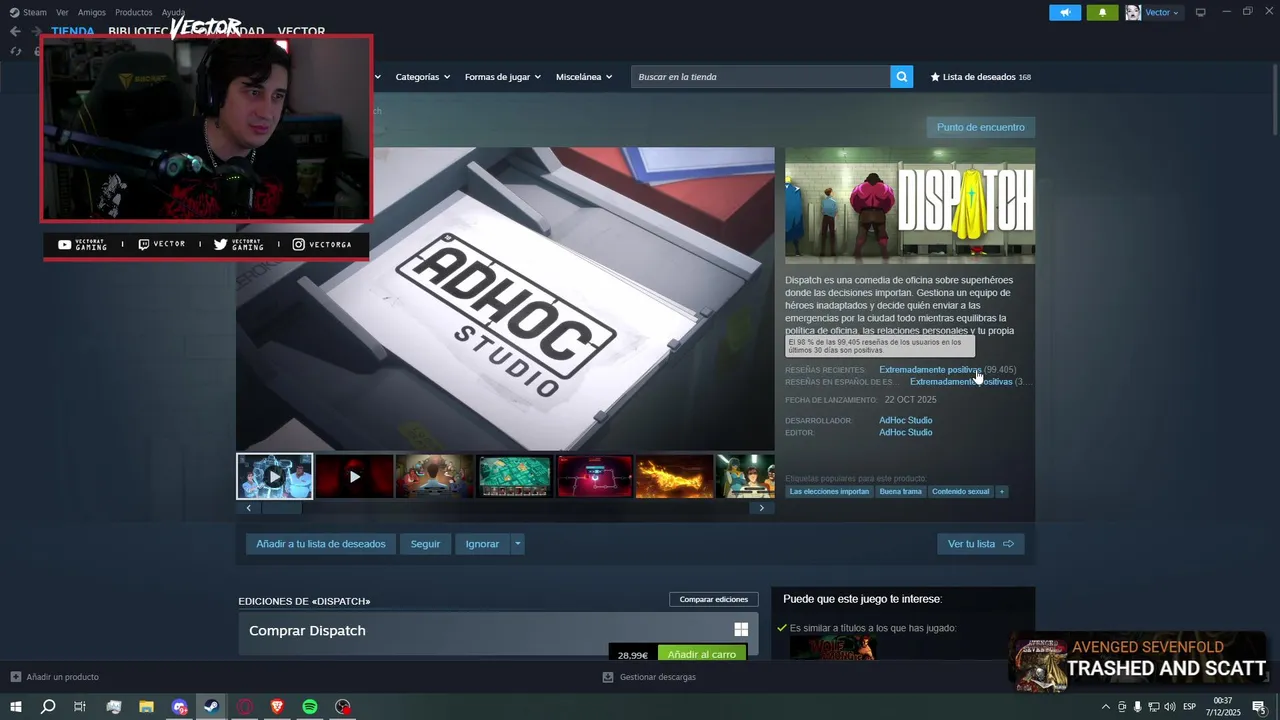The height and width of the screenshot is (720, 1280).
Task: Expand the Categorías store menu
Action: point(422,77)
